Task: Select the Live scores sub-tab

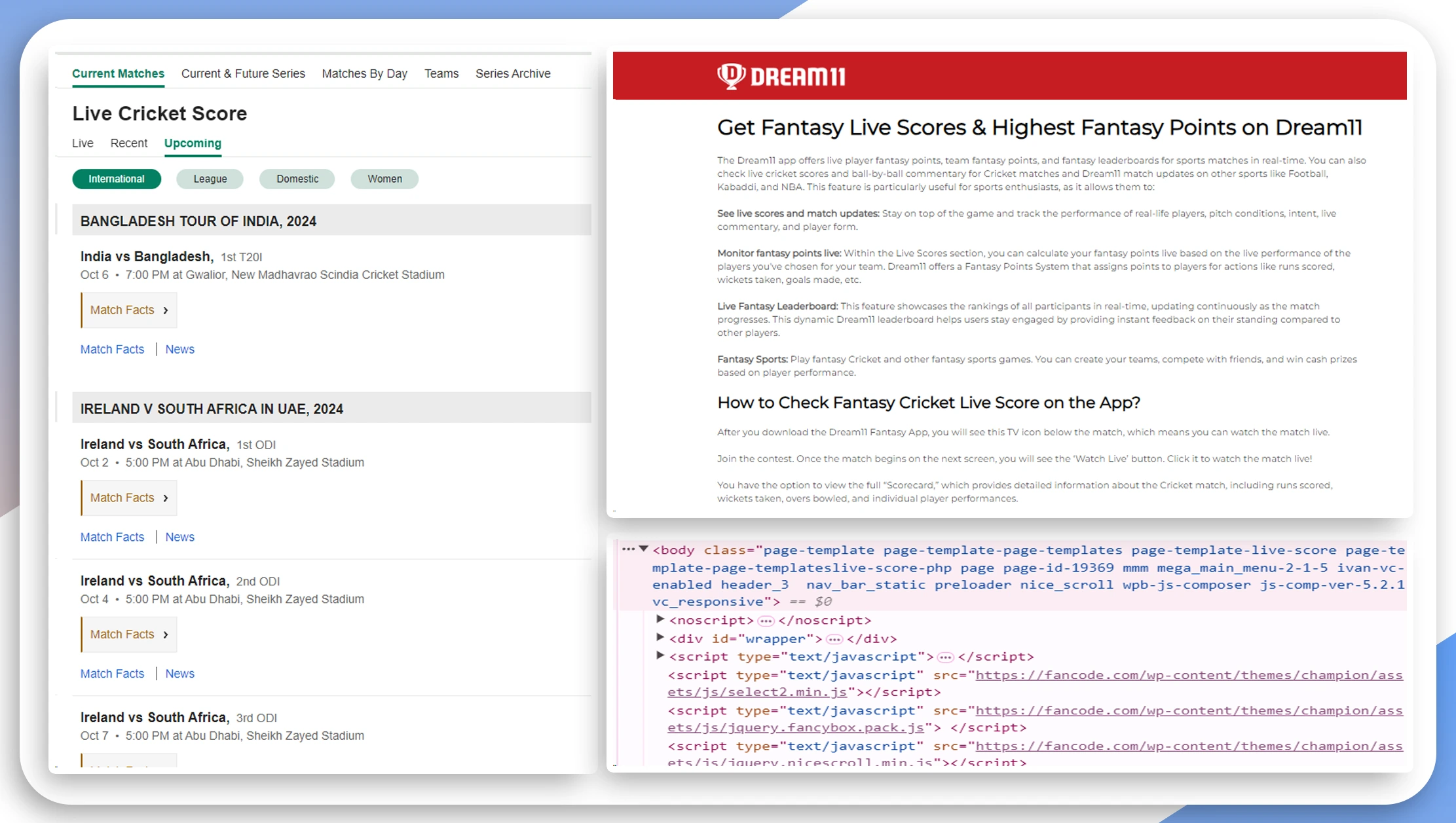Action: click(x=83, y=143)
